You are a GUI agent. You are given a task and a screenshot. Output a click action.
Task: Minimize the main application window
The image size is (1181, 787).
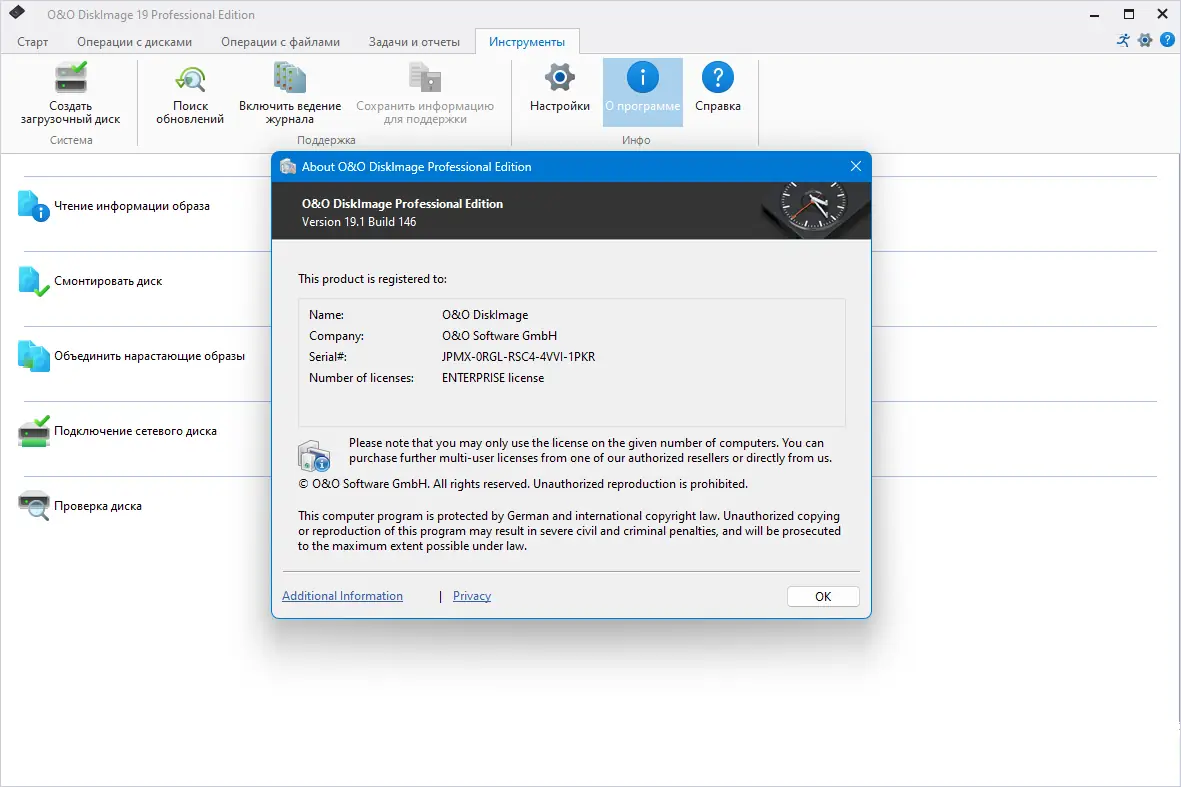point(1094,14)
